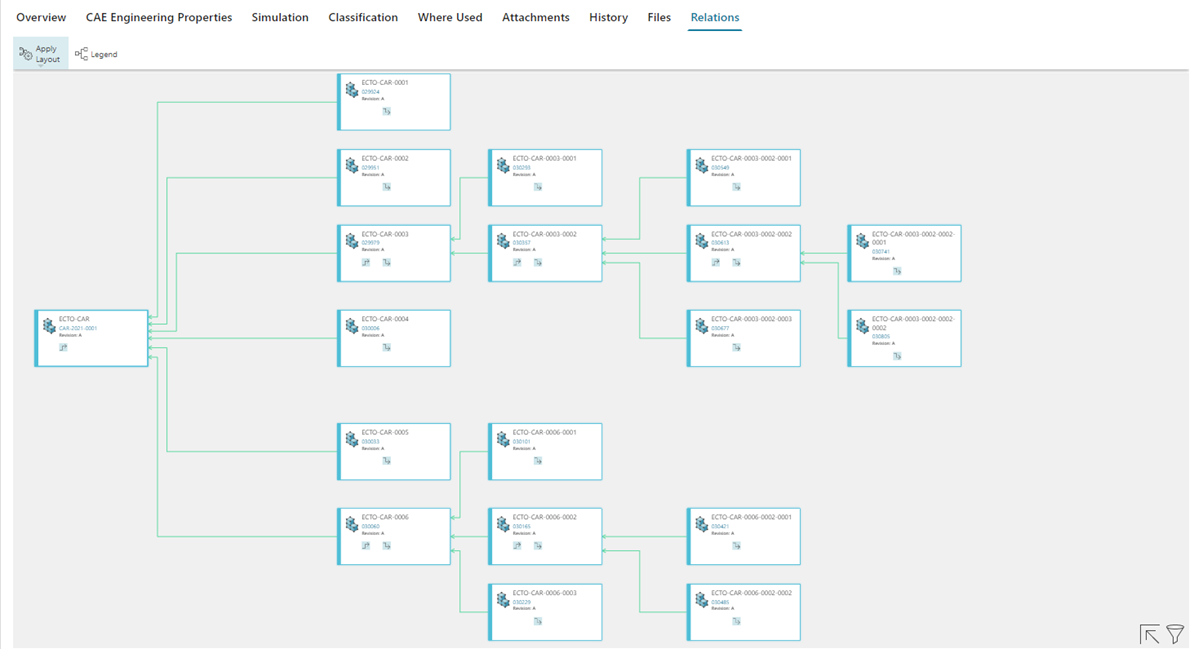This screenshot has height=649, width=1194.
Task: Toggle the relation expand icon on ECTO-CAR-0001
Action: pyautogui.click(x=387, y=111)
